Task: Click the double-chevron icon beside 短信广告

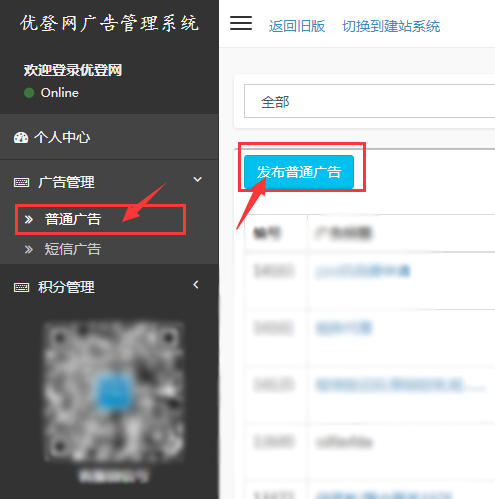Action: pyautogui.click(x=29, y=249)
